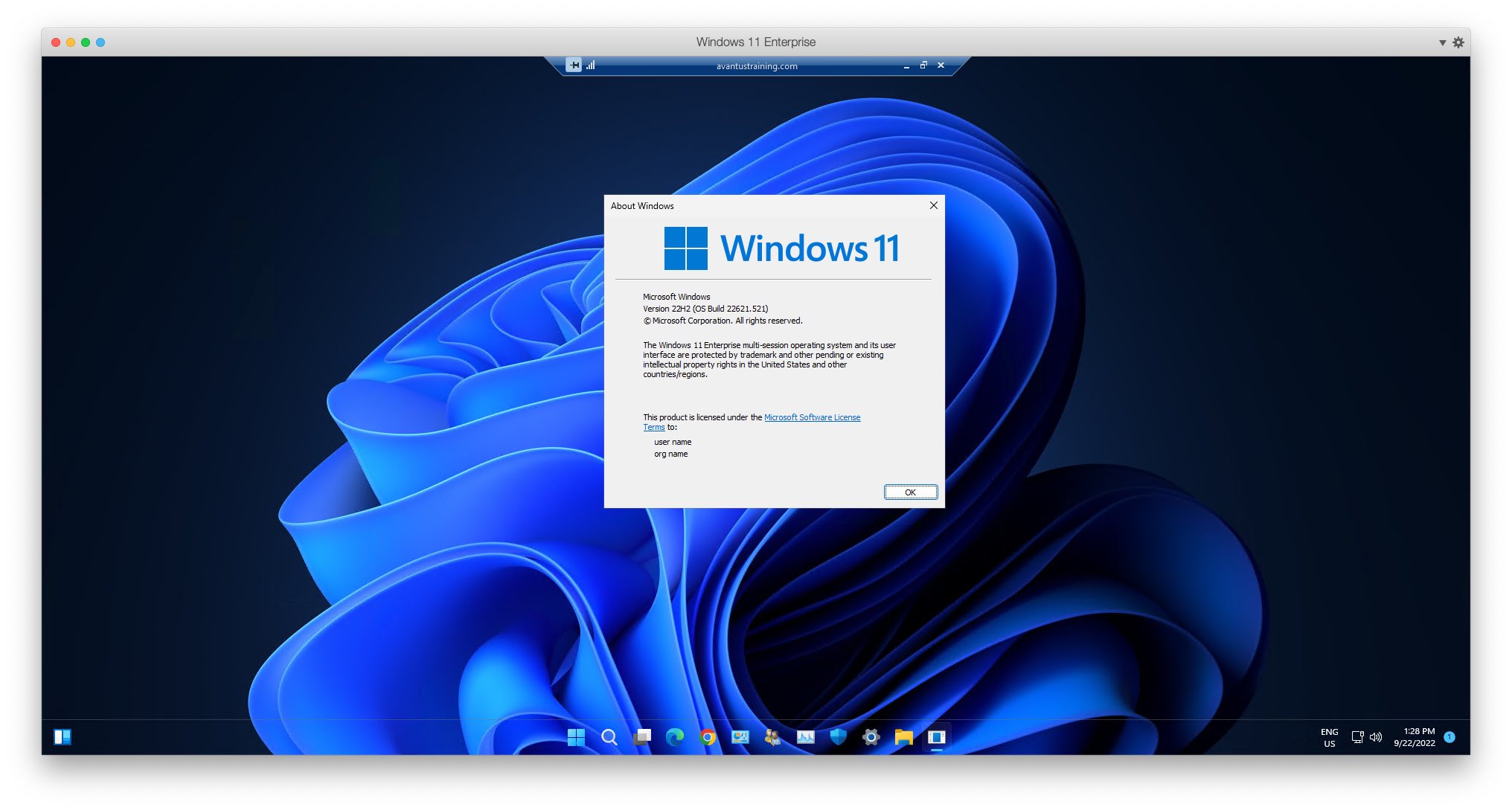The image size is (1512, 810).
Task: Toggle the connection bar pin
Action: click(574, 65)
